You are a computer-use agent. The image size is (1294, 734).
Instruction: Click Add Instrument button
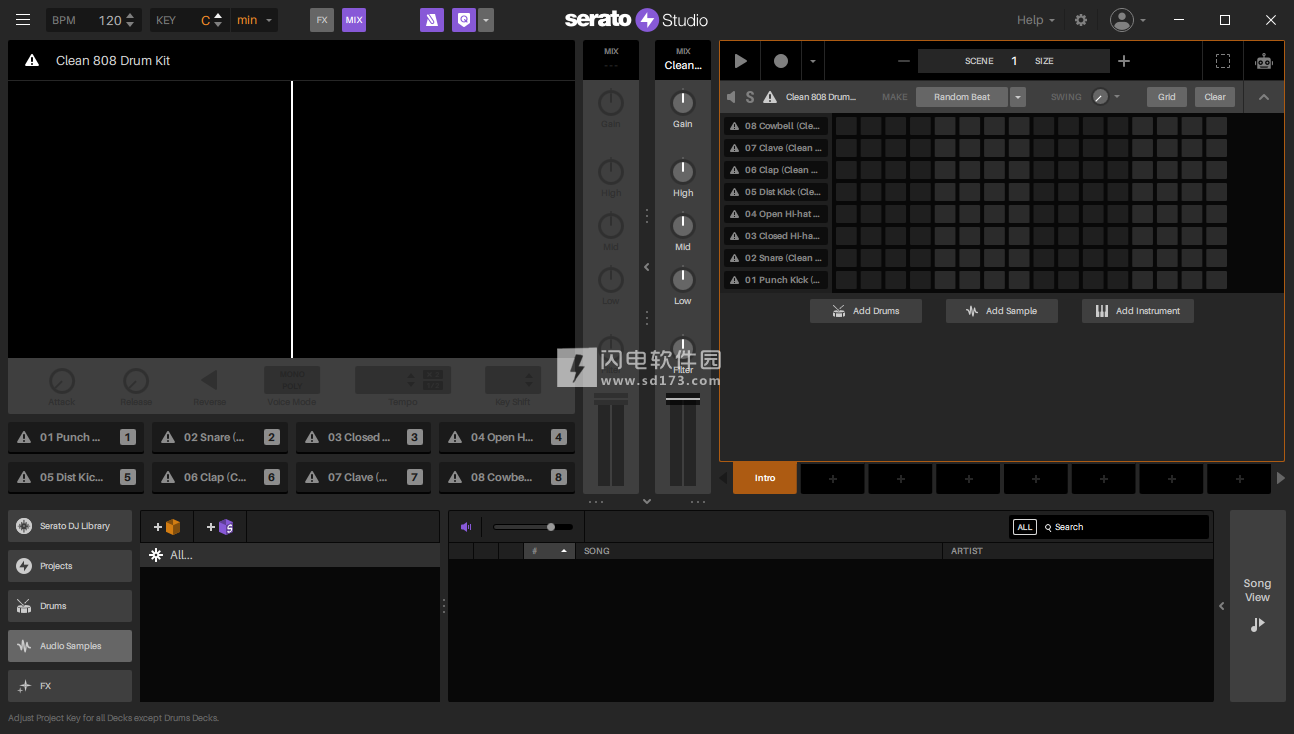point(1138,311)
